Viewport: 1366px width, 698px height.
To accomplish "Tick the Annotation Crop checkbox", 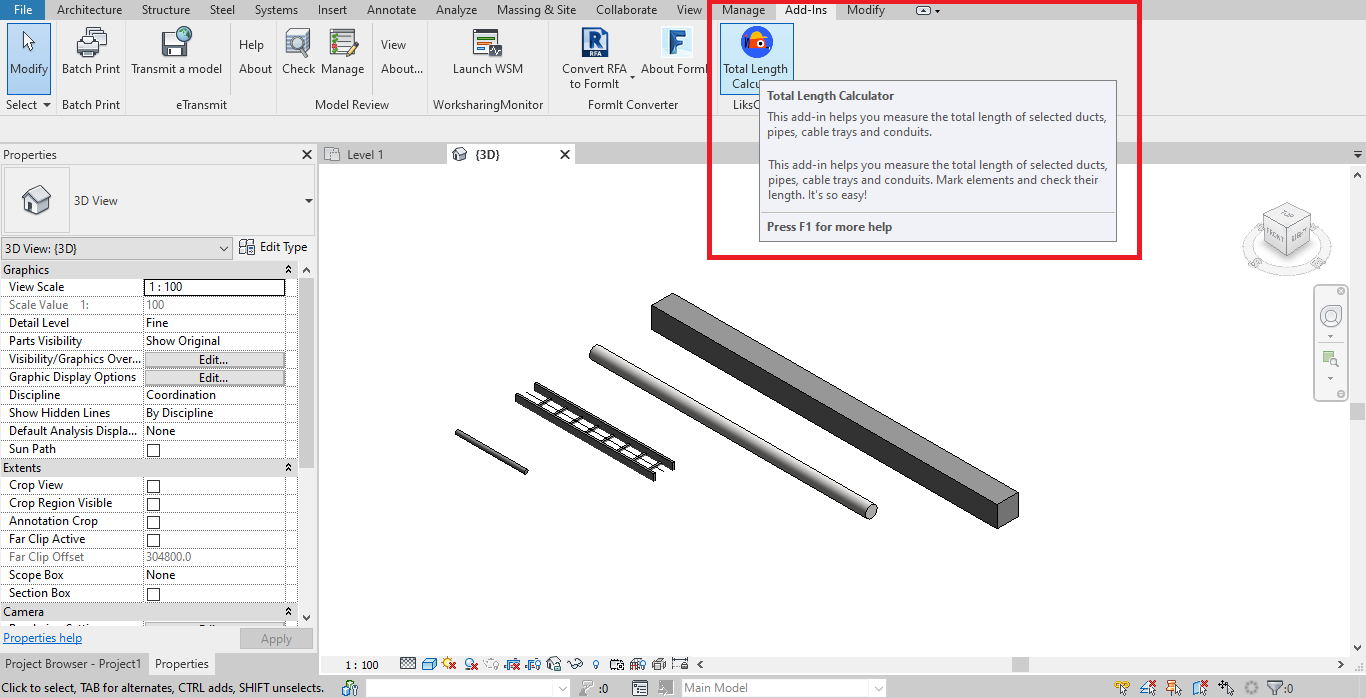I will (x=153, y=522).
